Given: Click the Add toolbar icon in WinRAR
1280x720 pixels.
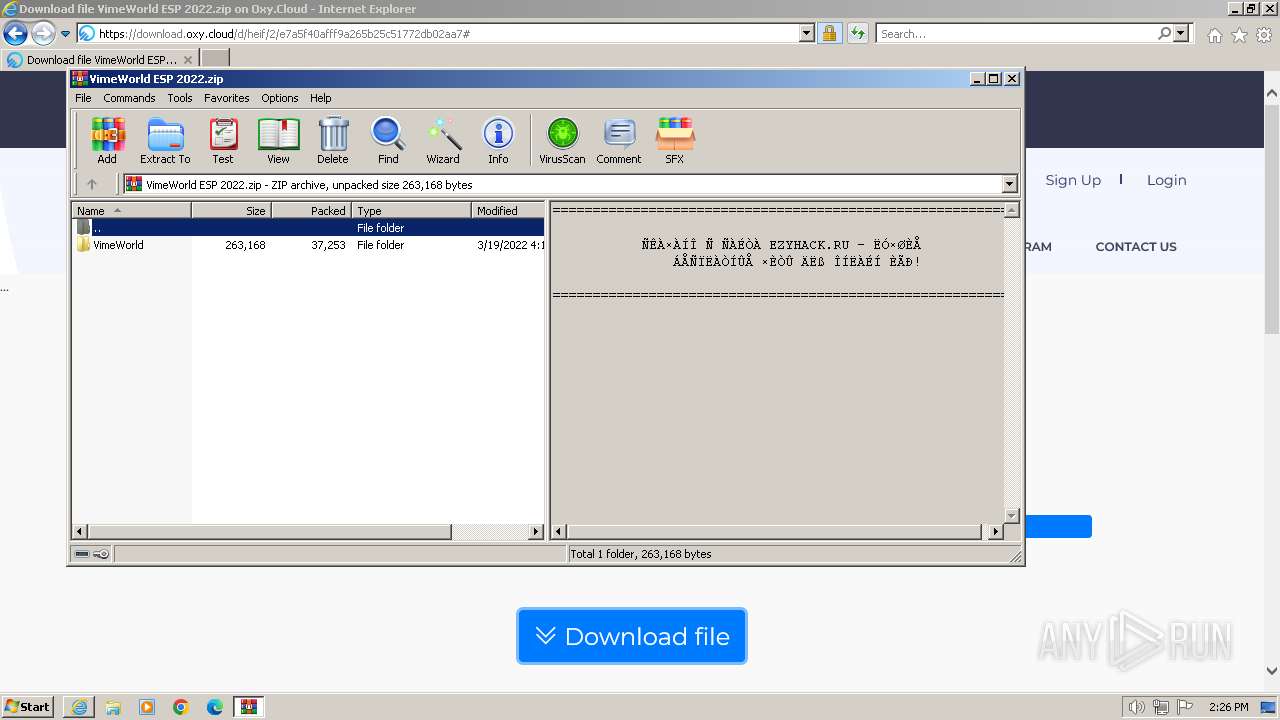Looking at the screenshot, I should 107,140.
